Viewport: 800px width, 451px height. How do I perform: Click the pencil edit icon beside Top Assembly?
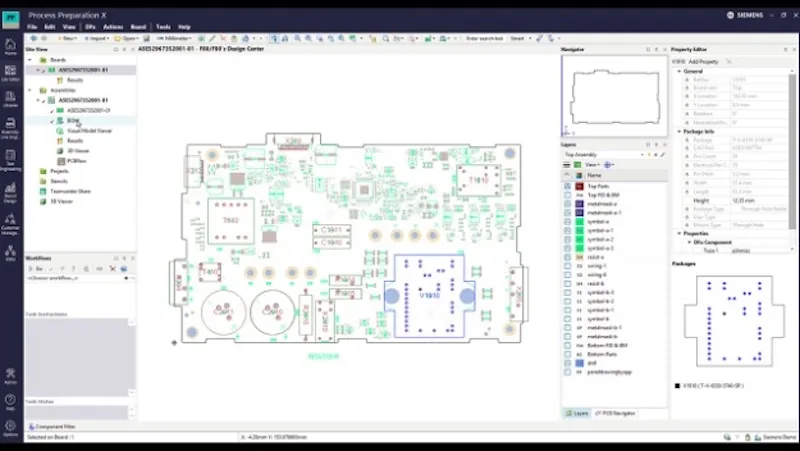coord(663,155)
